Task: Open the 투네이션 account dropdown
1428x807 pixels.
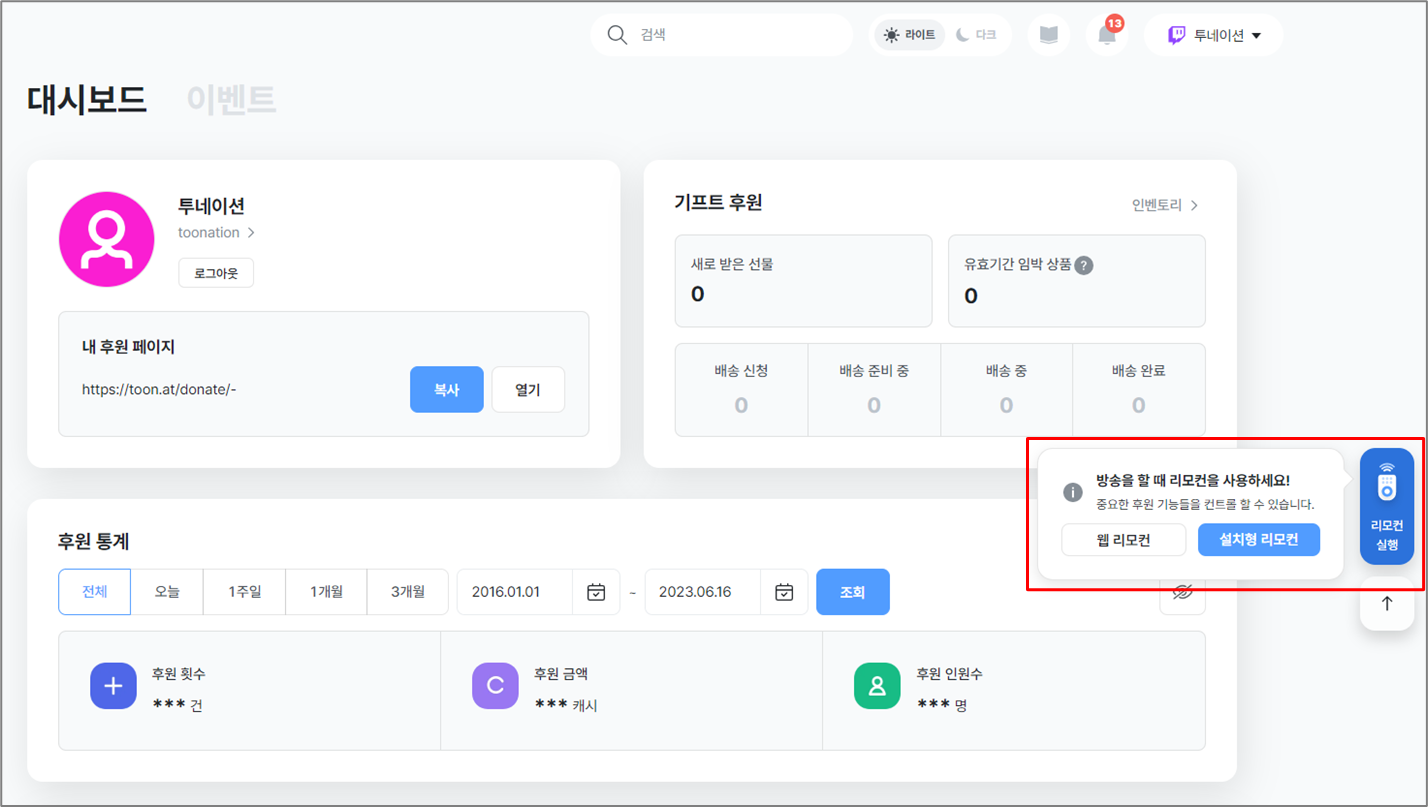Action: [x=1214, y=35]
